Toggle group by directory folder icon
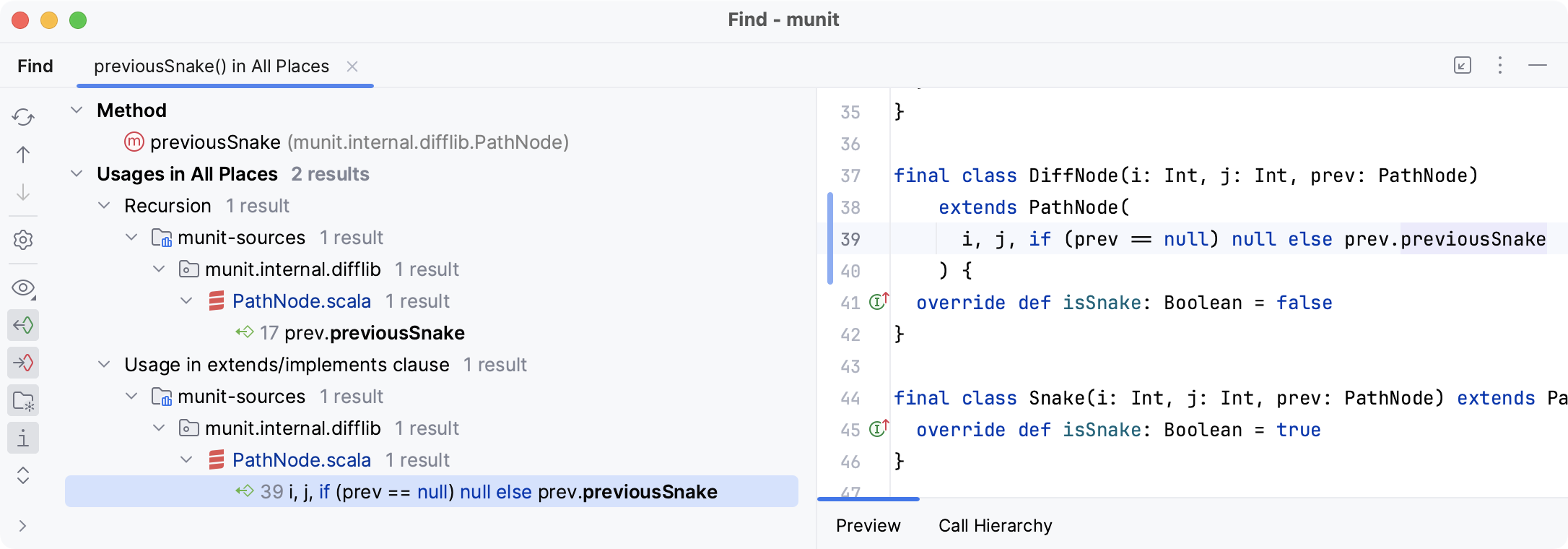This screenshot has height=549, width=1568. click(23, 401)
